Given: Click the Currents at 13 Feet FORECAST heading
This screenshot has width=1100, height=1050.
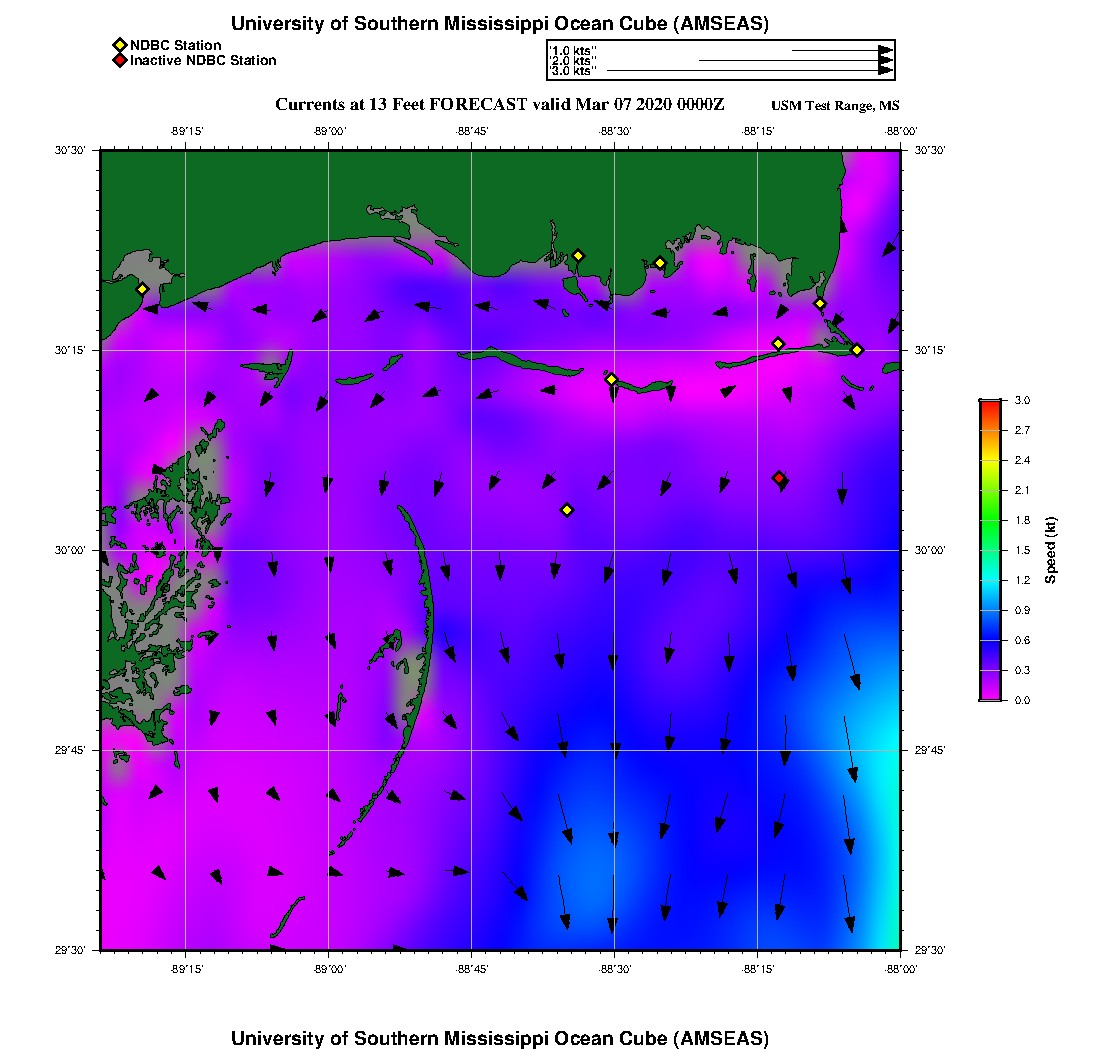Looking at the screenshot, I should coord(500,105).
